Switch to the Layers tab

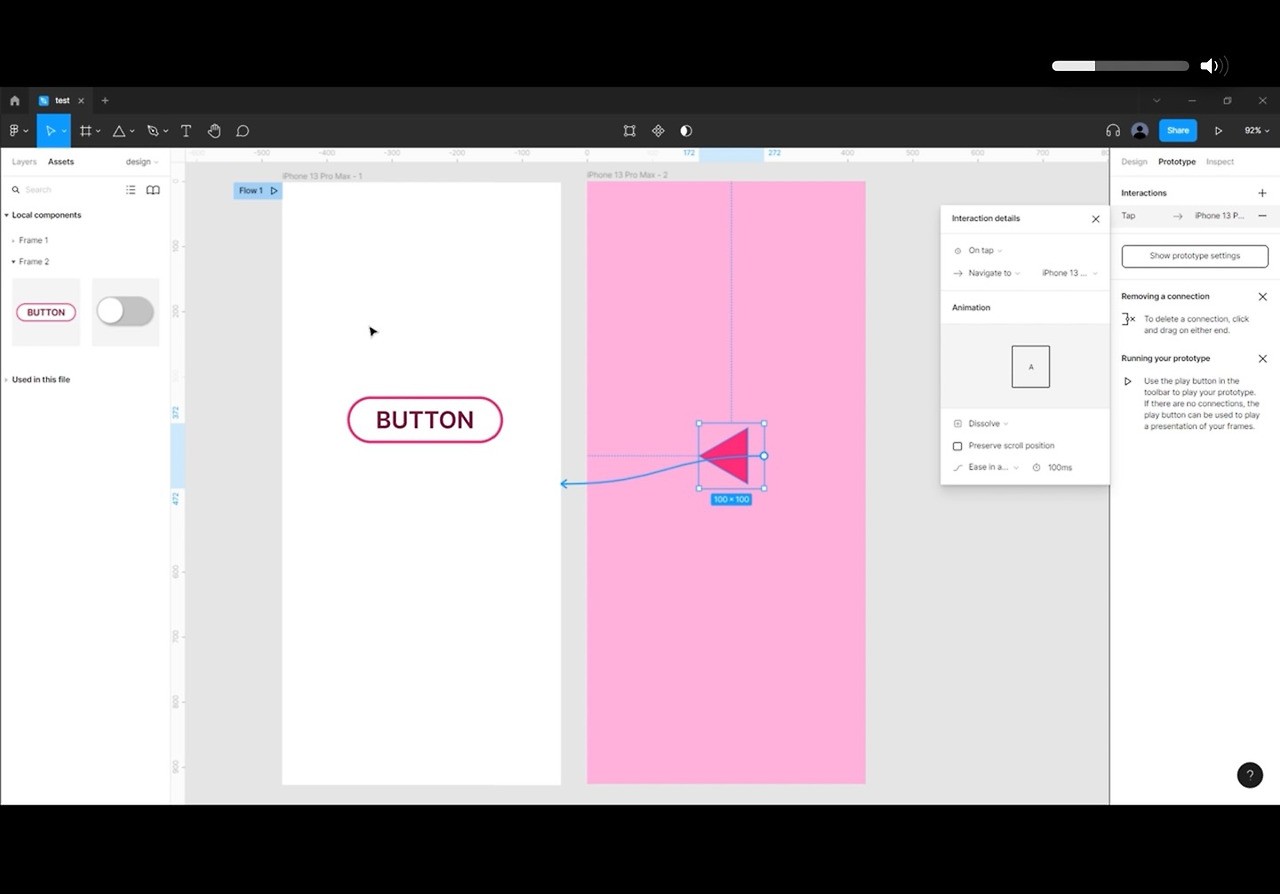pos(24,162)
